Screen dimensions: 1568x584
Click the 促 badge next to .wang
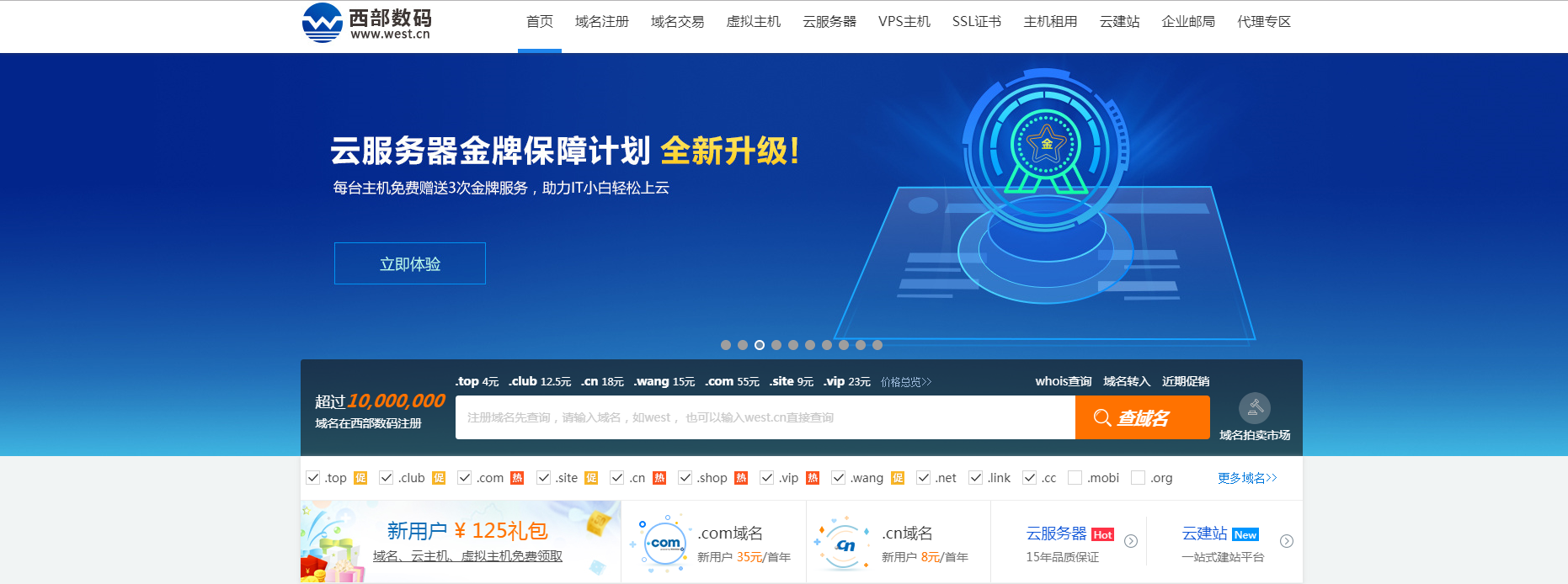[898, 478]
